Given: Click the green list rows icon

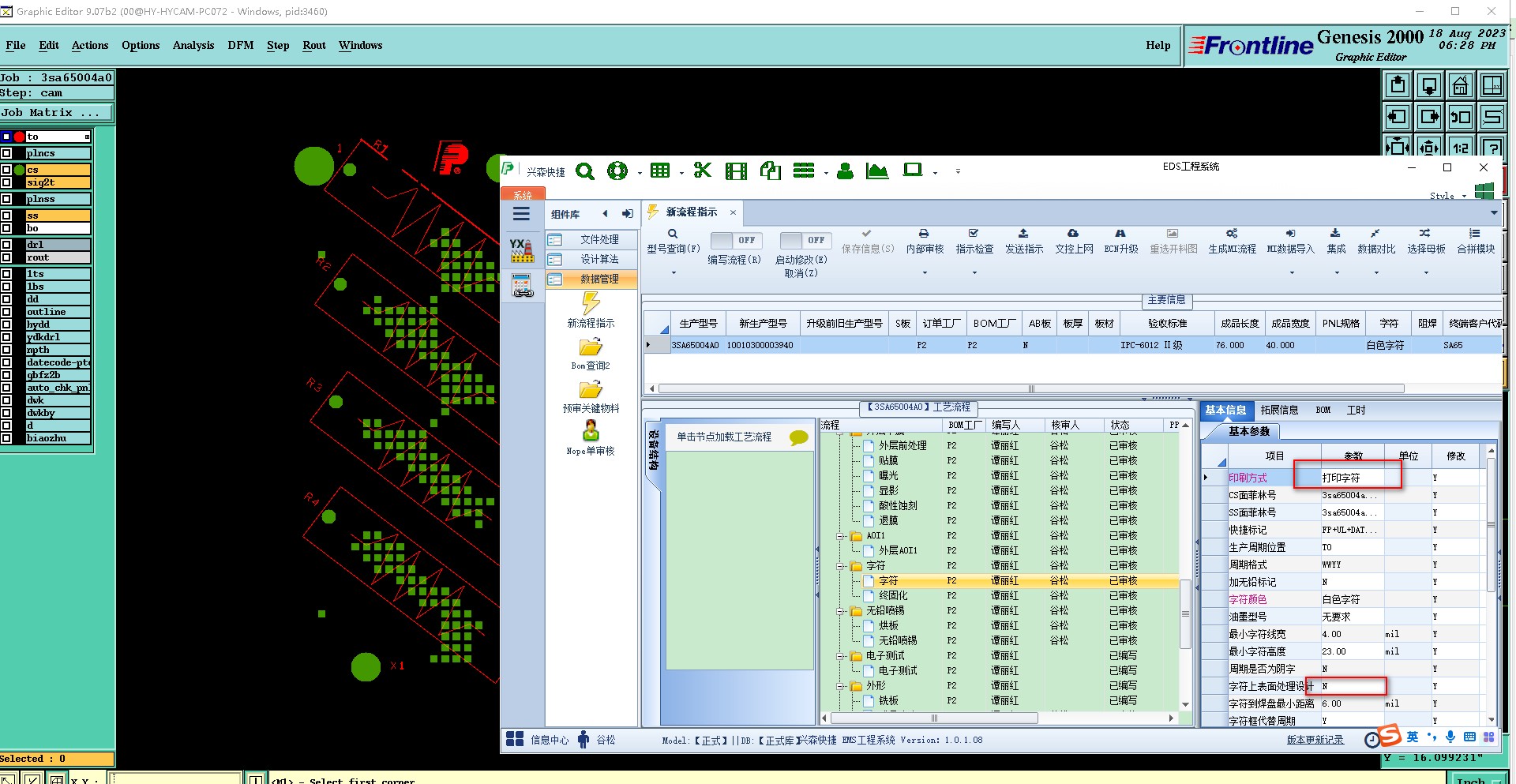Looking at the screenshot, I should (x=804, y=171).
